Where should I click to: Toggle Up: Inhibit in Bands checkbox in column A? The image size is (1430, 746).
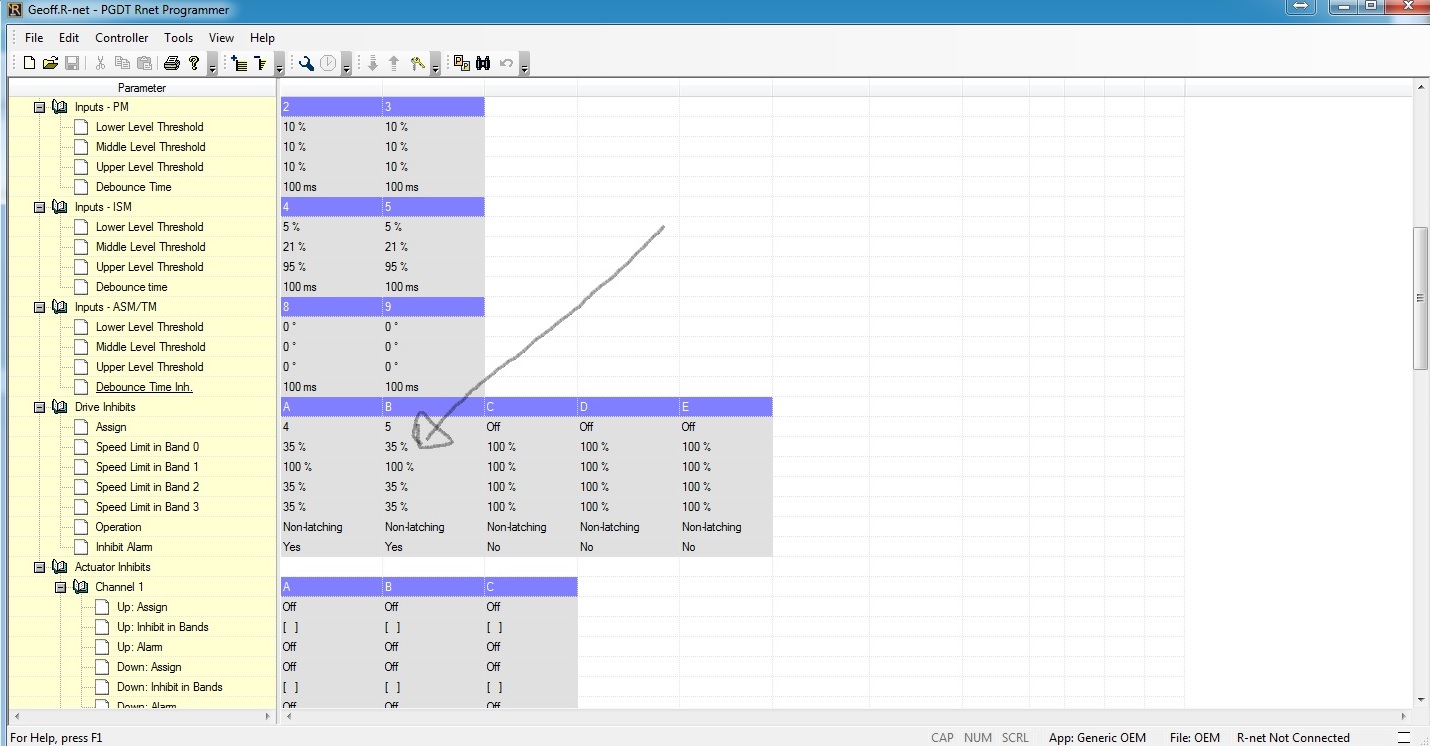[x=290, y=627]
